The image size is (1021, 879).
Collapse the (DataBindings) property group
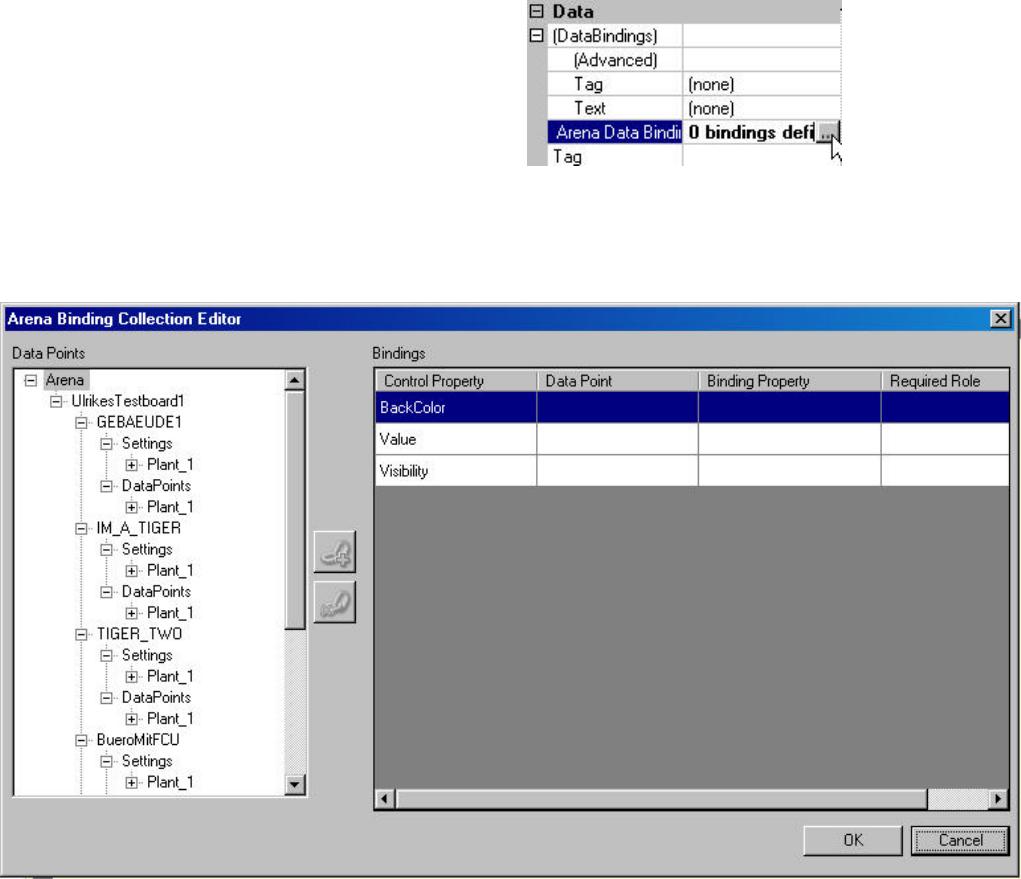[534, 36]
